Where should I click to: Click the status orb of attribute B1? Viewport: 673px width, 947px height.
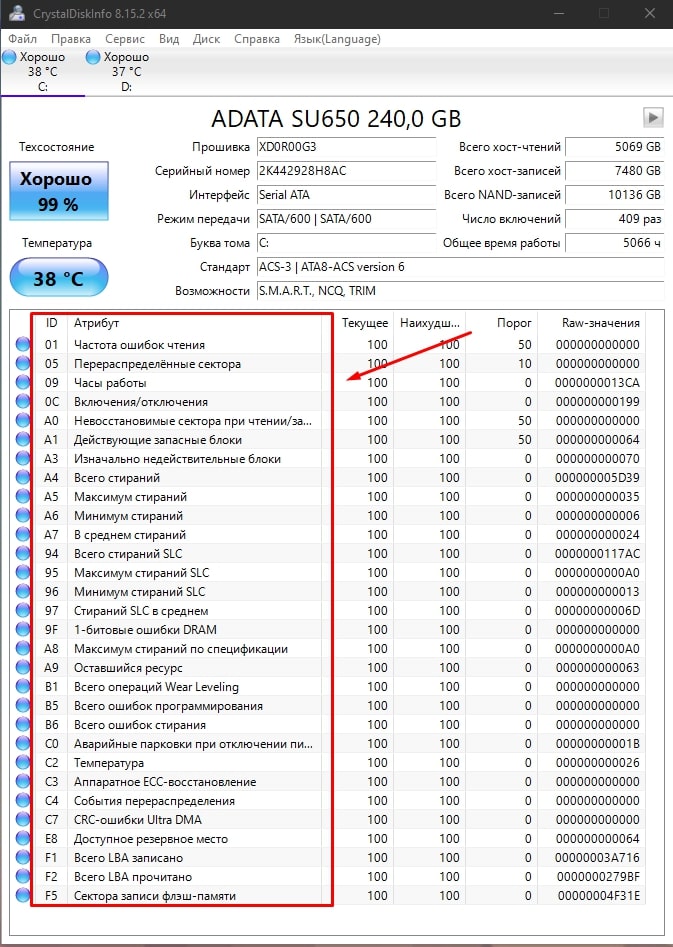click(x=23, y=687)
